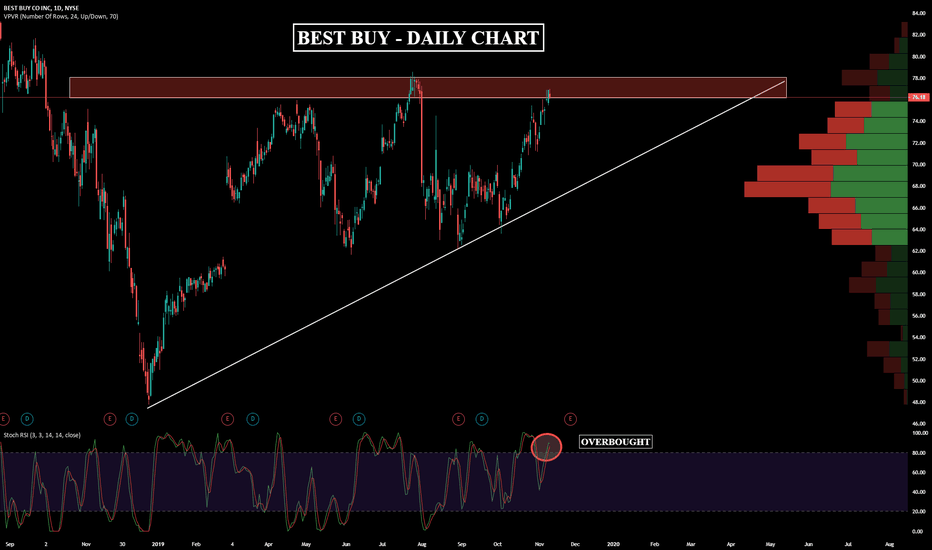Click the 40.00 Stoch RSI axis label
The height and width of the screenshot is (550, 932).
click(x=918, y=492)
